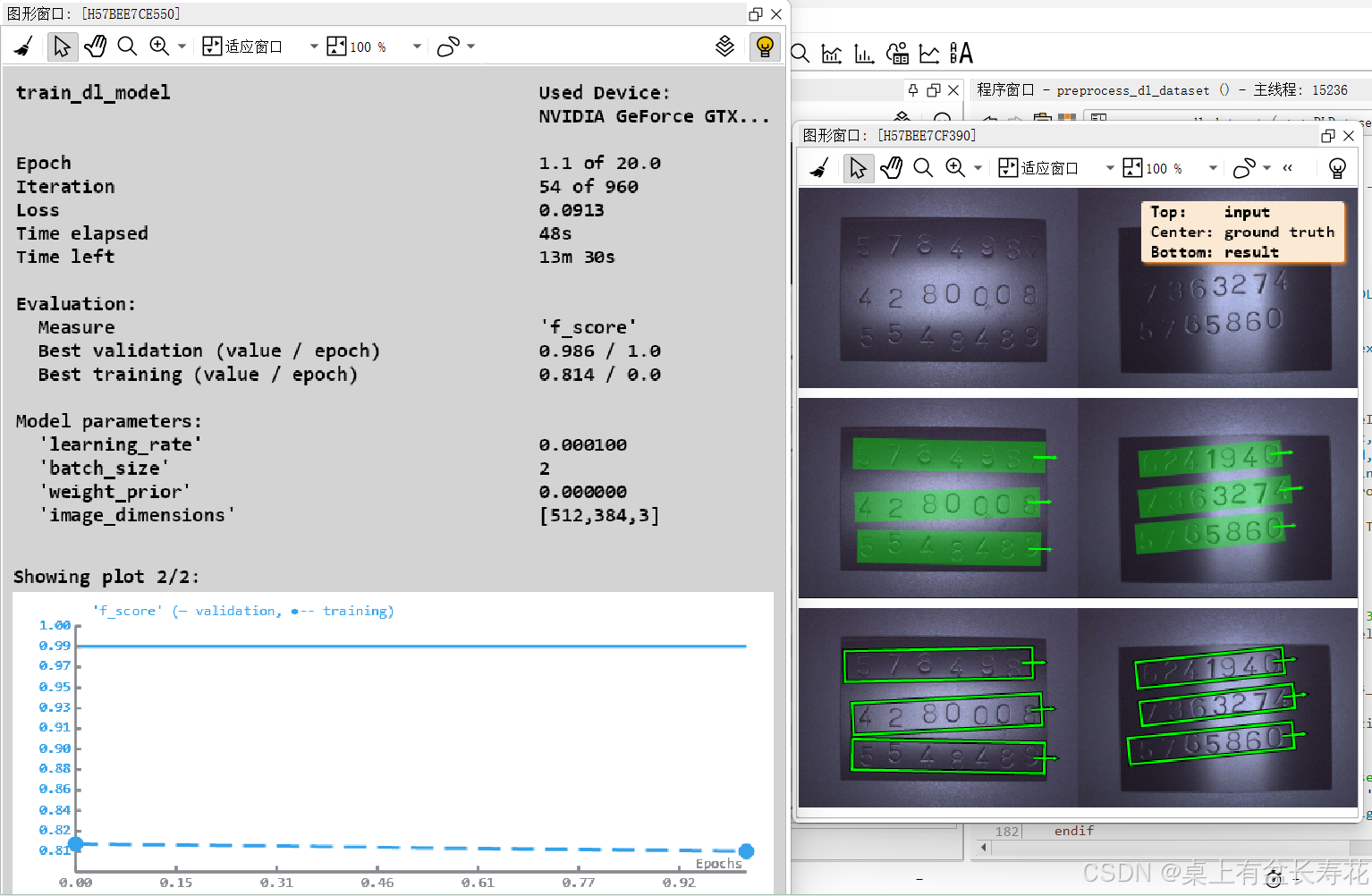Click the feature histogram icon in the top toolbar
The image size is (1372, 896).
coord(831,54)
